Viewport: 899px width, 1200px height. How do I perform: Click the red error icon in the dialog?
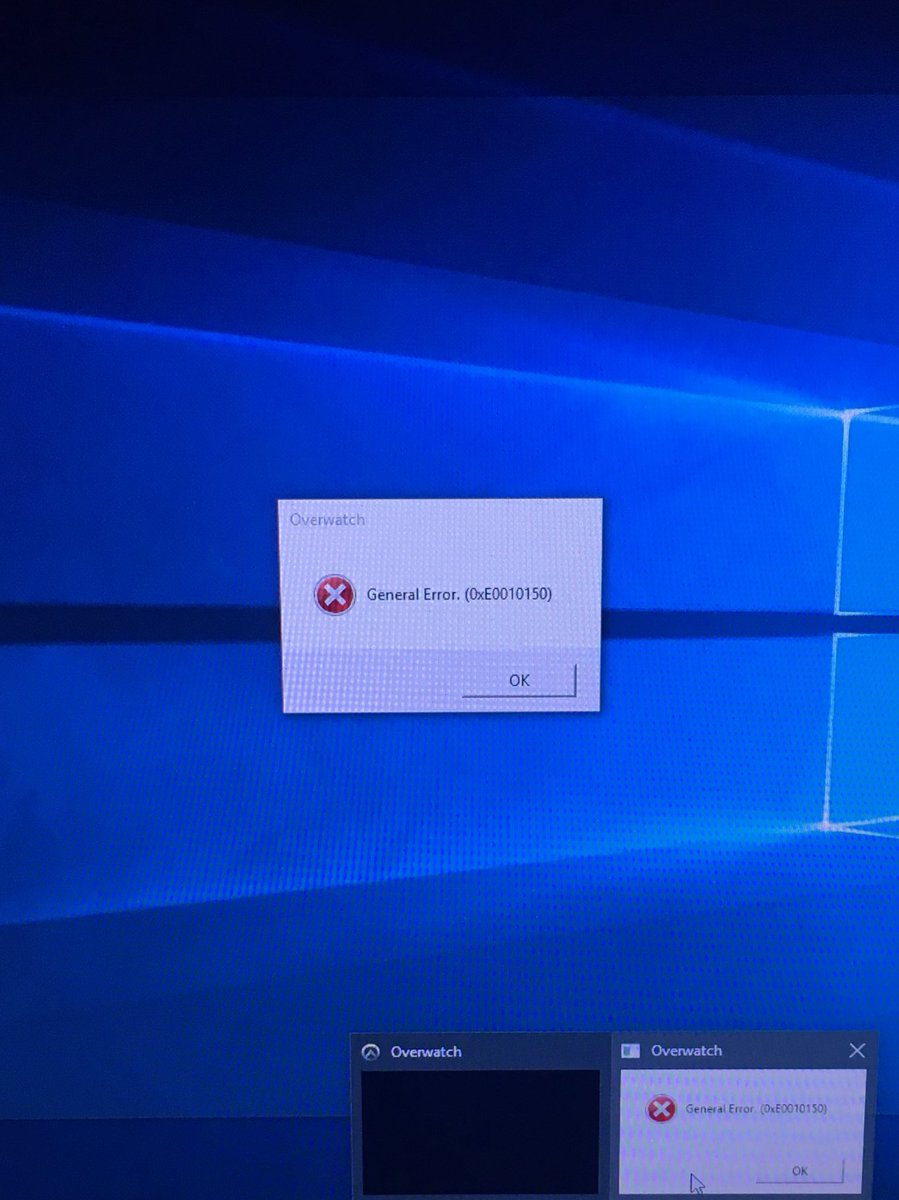coord(334,595)
